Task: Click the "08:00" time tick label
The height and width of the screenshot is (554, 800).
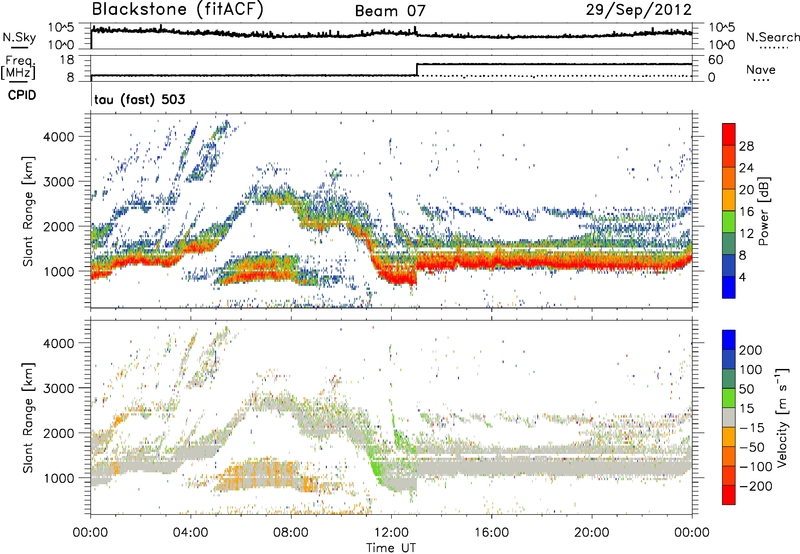Action: 291,533
